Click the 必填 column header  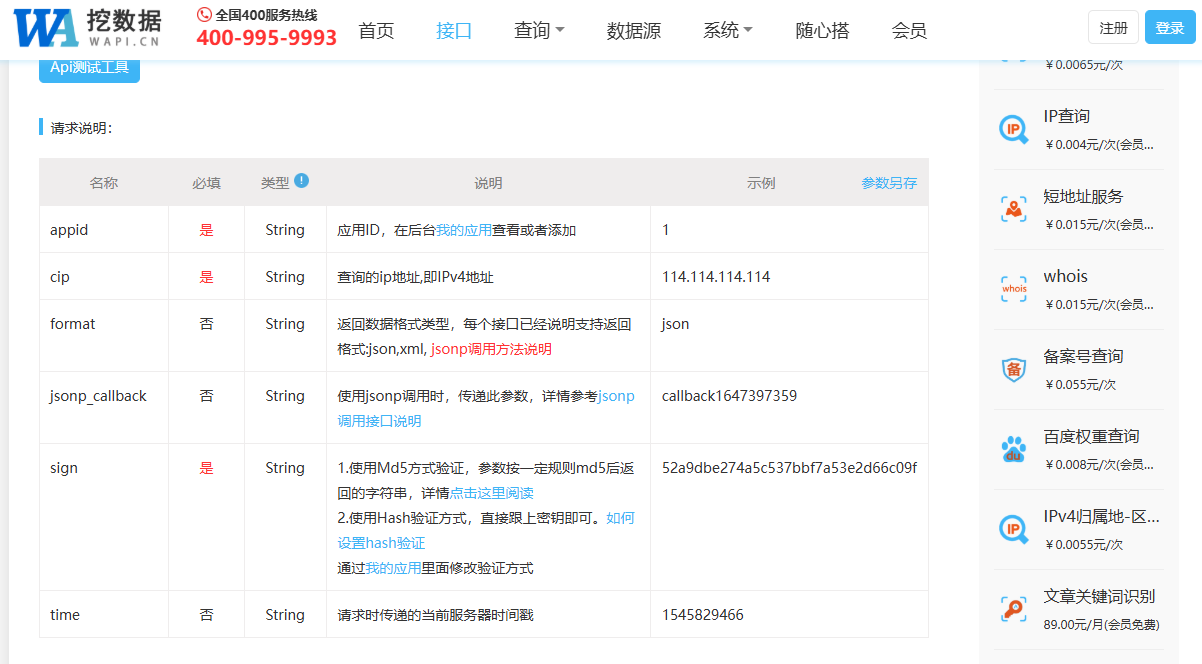tap(206, 183)
